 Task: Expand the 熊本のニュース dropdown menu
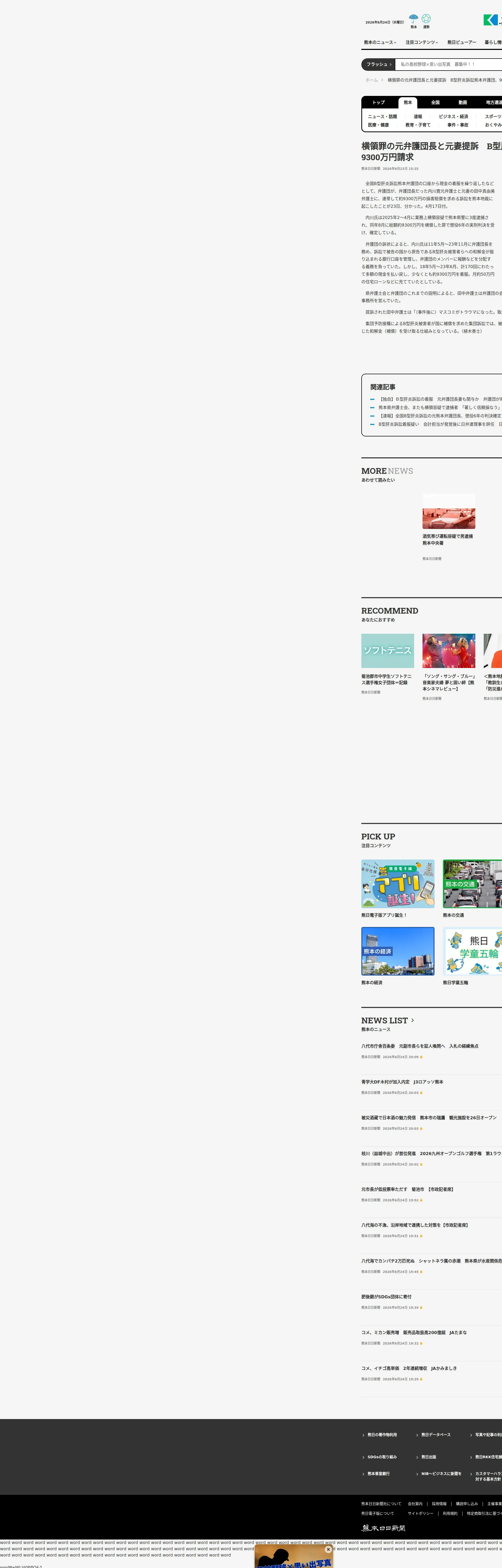pos(380,43)
